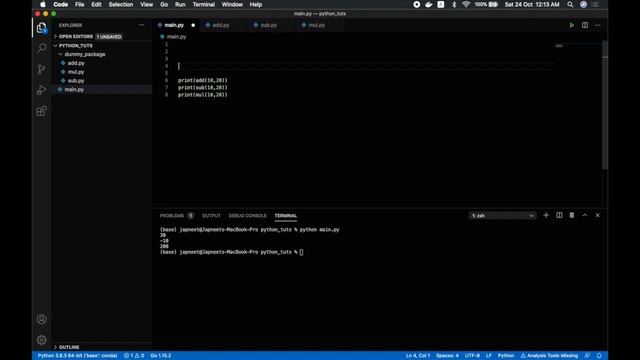Open the notifications bell in status bar

tap(599, 356)
